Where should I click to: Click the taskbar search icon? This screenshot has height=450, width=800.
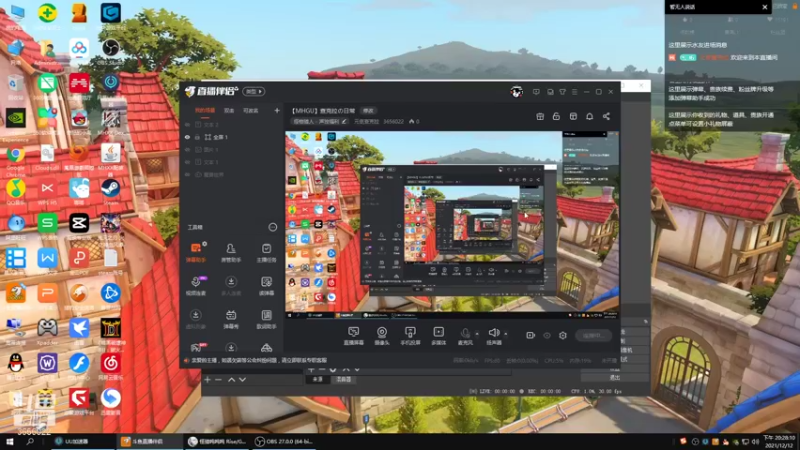click(x=30, y=441)
